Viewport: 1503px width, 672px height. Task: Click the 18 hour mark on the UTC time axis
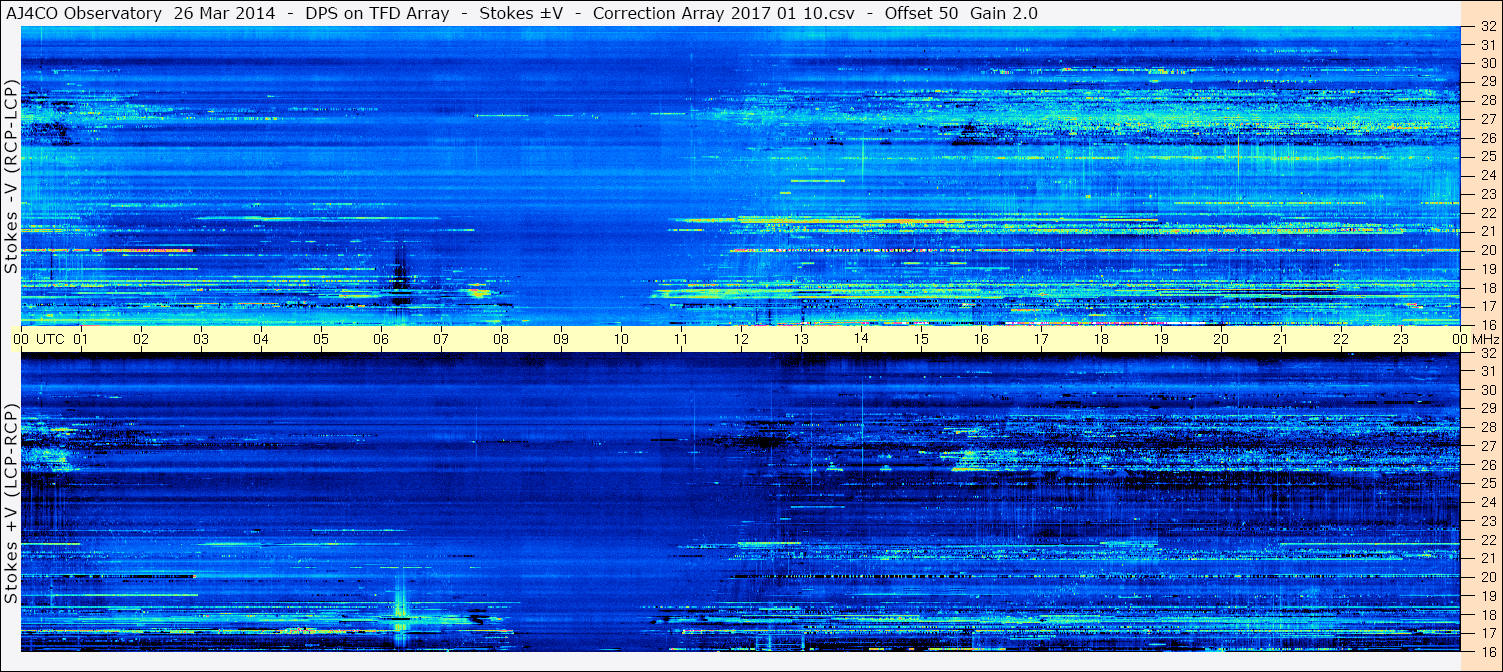click(x=1101, y=339)
